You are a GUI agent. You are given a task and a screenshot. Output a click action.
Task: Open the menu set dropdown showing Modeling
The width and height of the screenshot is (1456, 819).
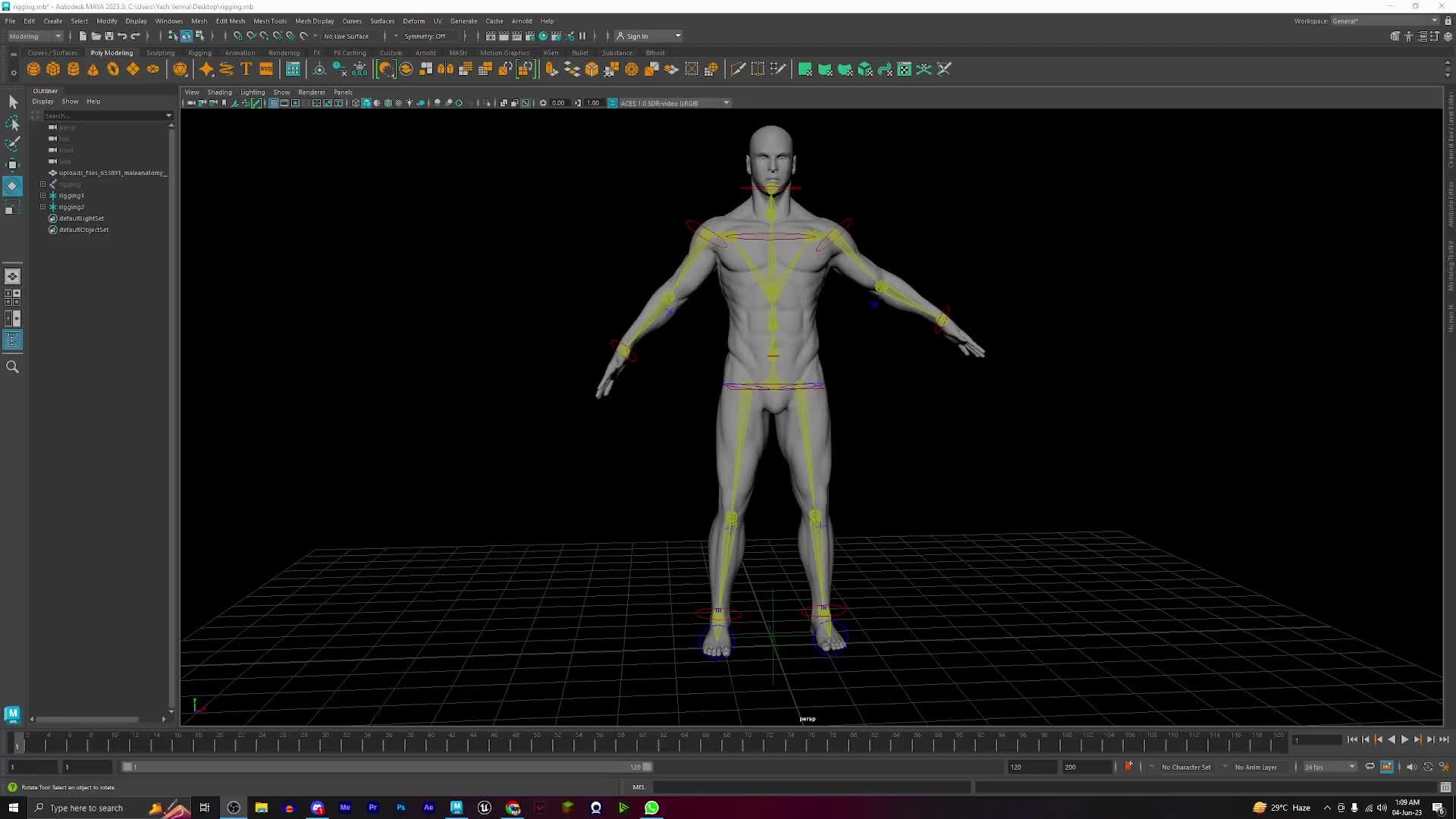pyautogui.click(x=35, y=36)
